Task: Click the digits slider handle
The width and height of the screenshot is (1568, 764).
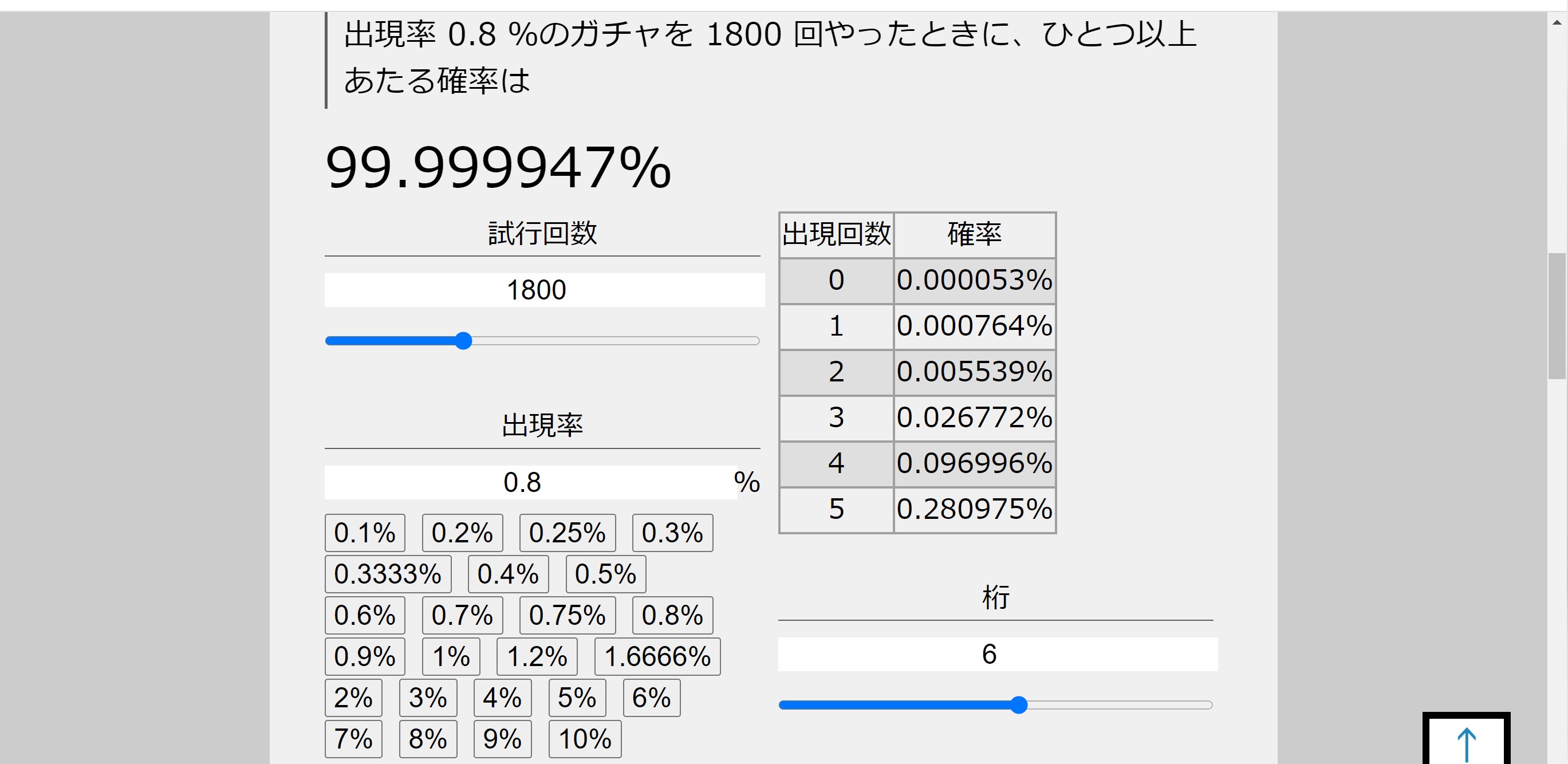Action: tap(1018, 705)
